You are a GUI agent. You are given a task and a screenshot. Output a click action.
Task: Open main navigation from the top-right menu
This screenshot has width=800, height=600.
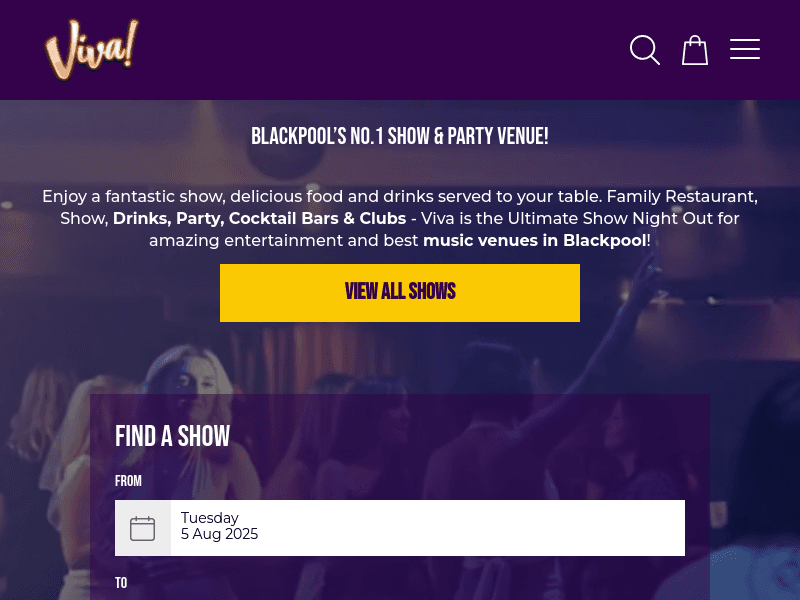[745, 49]
